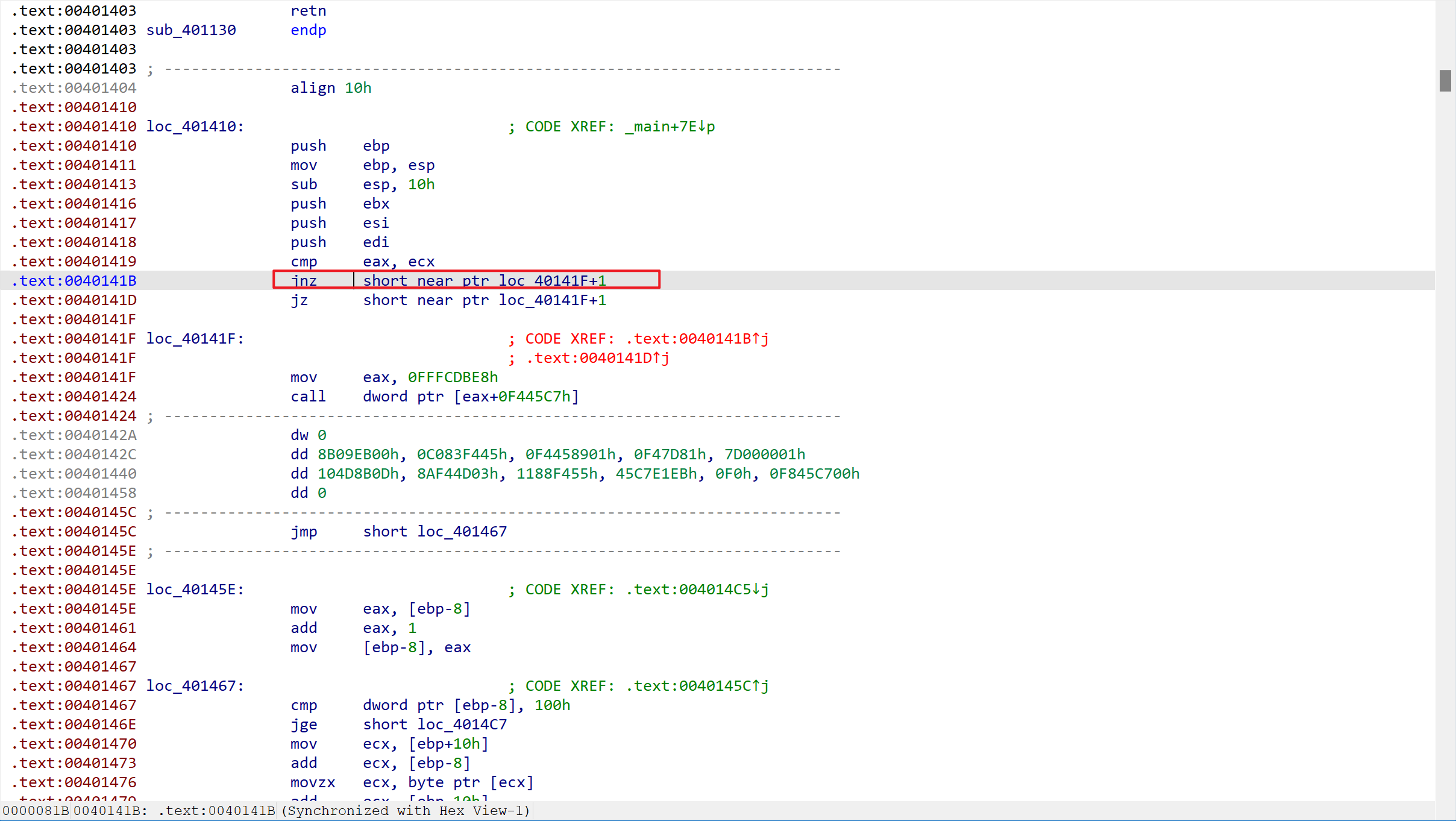Image resolution: width=1456 pixels, height=821 pixels.
Task: Click the add ecx, [ebp-8] instruction
Action: point(380,763)
